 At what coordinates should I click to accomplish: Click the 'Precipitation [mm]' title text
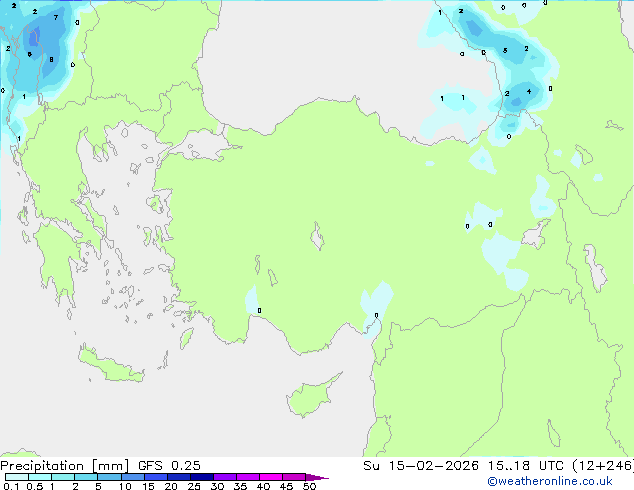pyautogui.click(x=64, y=466)
